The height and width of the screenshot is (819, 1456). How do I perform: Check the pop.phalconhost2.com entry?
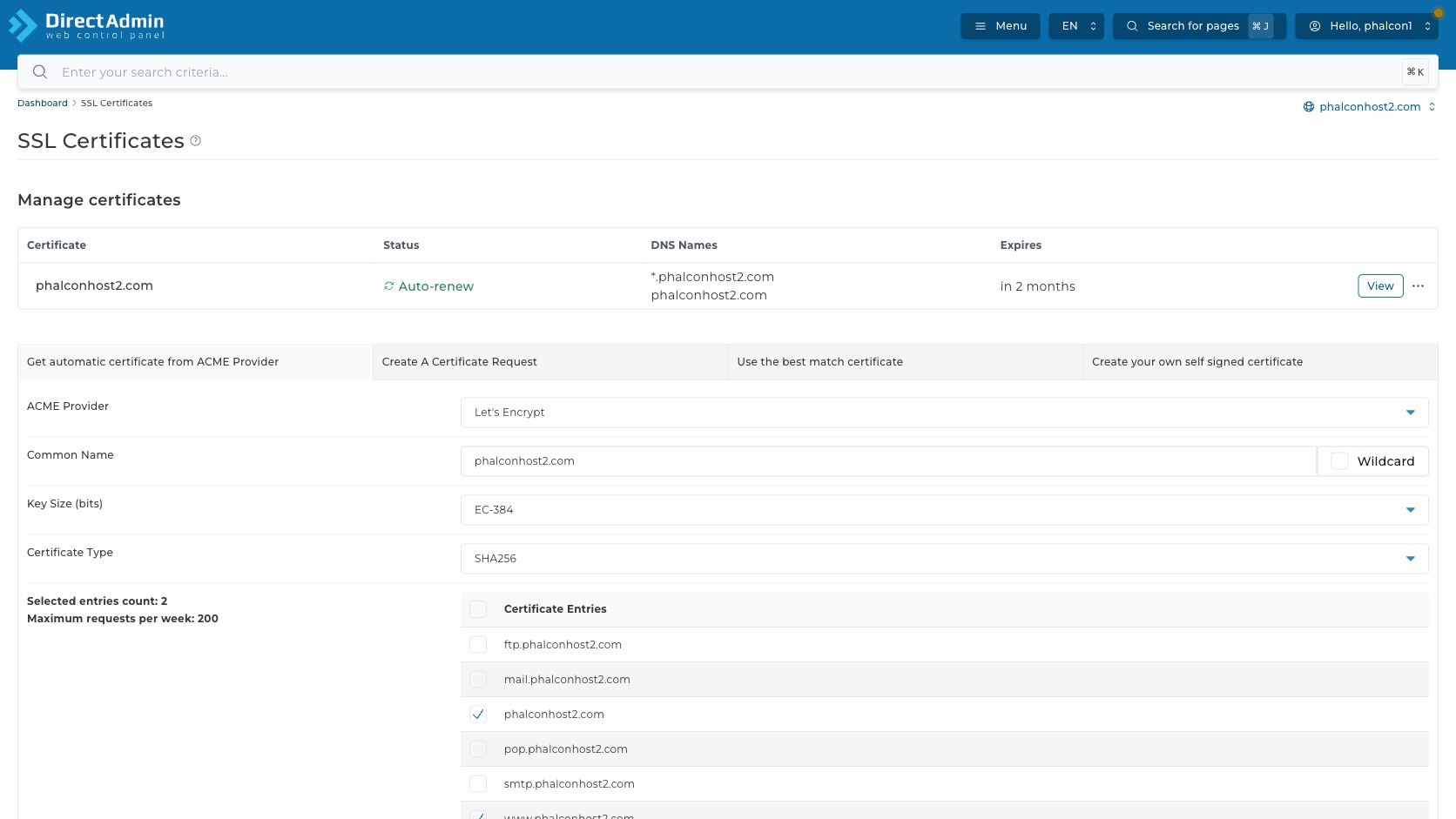tap(478, 749)
